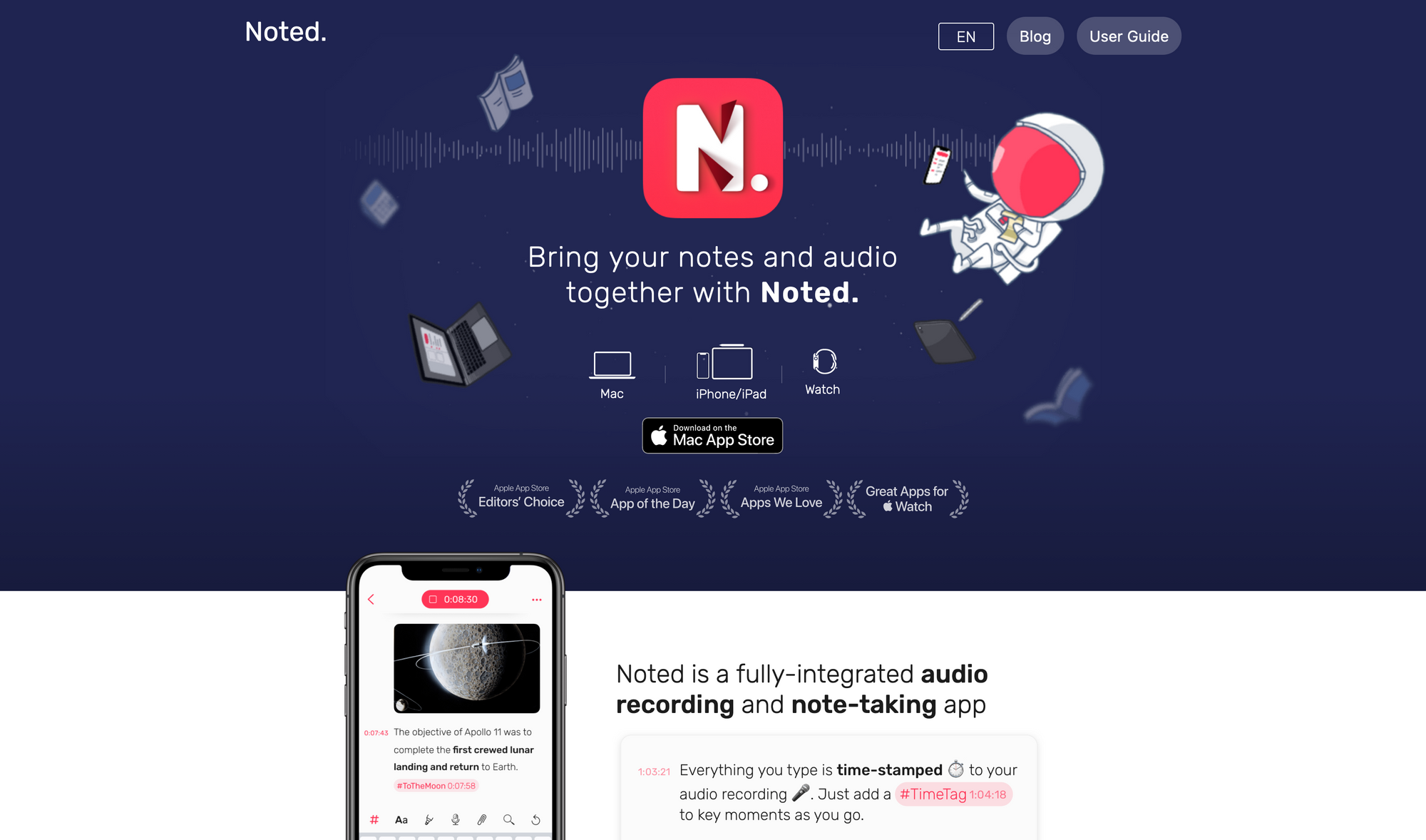
Task: Expand the Blog navigation menu
Action: [x=1035, y=36]
